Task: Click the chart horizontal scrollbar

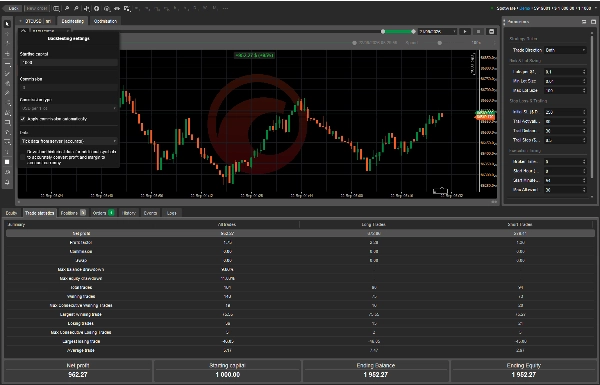Action: click(x=257, y=202)
